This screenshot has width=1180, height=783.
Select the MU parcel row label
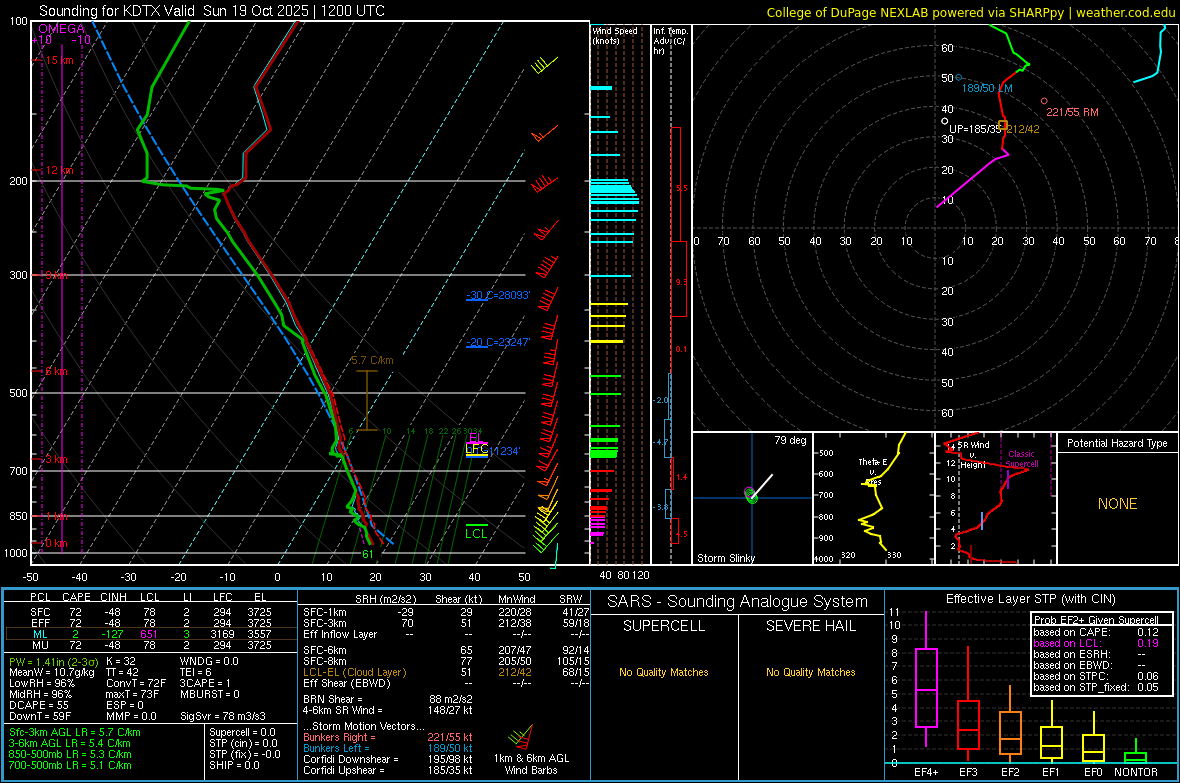pyautogui.click(x=40, y=645)
